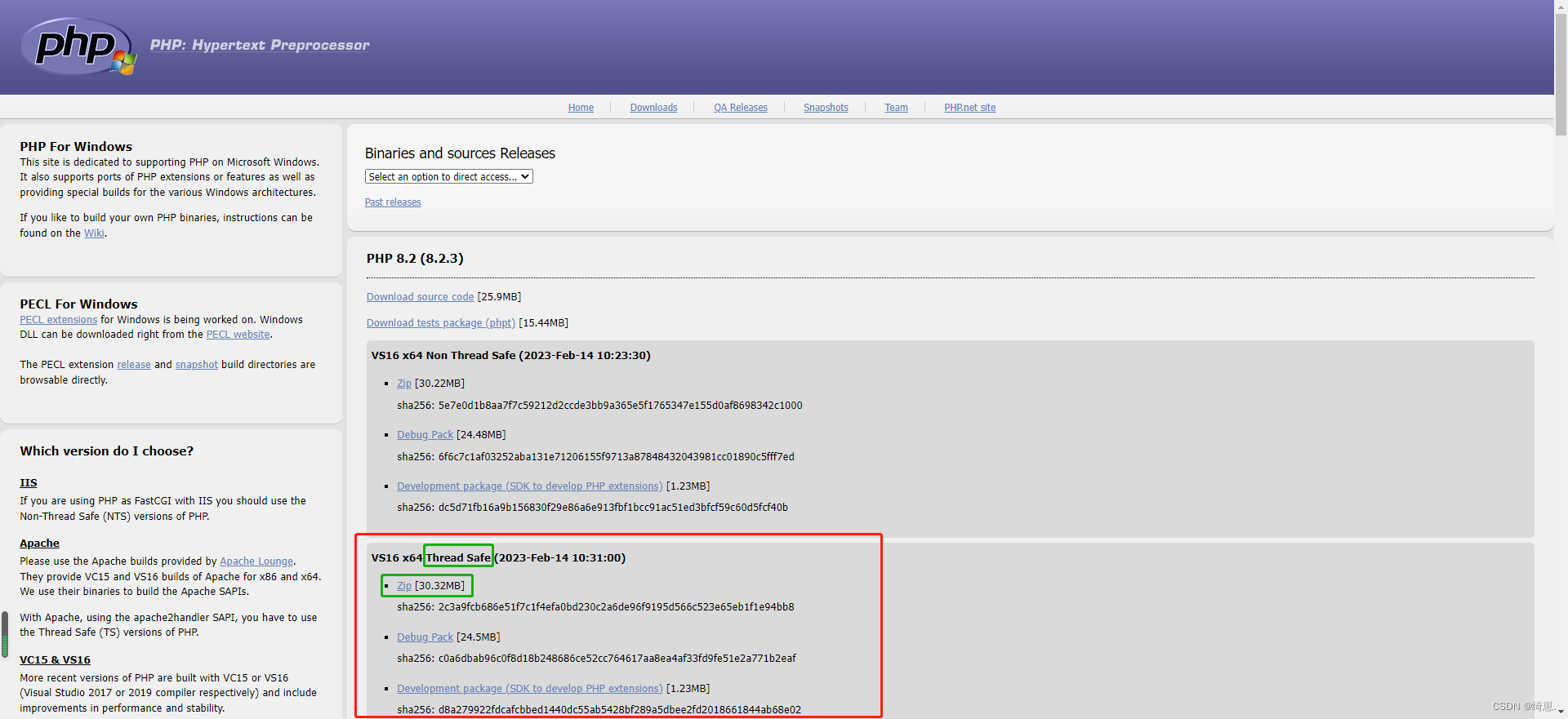Screen dimensions: 1568x719
Task: Download Thread Safe Zip 30.32MB
Action: coord(404,586)
